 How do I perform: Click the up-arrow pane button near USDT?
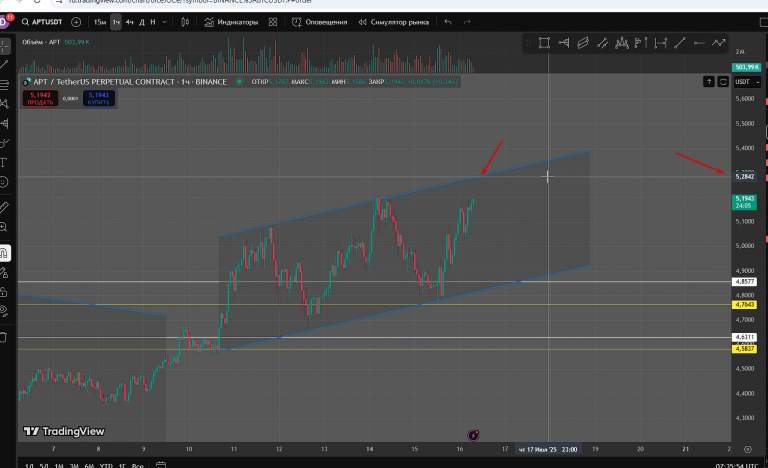(709, 82)
